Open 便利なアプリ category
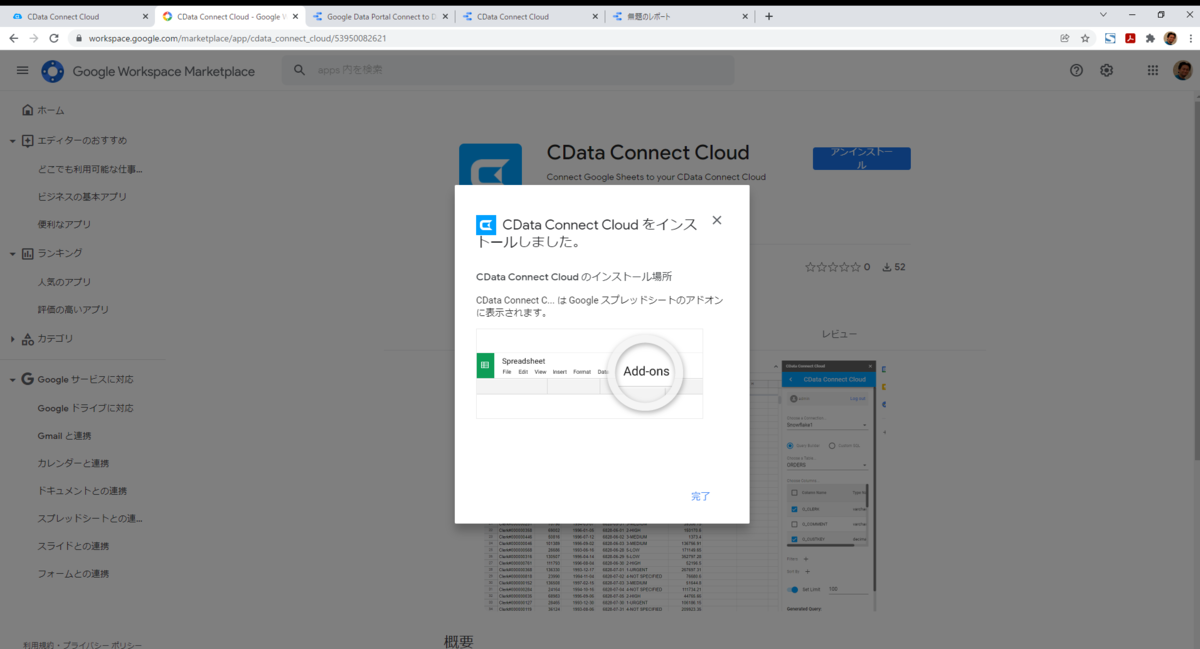The height and width of the screenshot is (649, 1200). point(64,225)
